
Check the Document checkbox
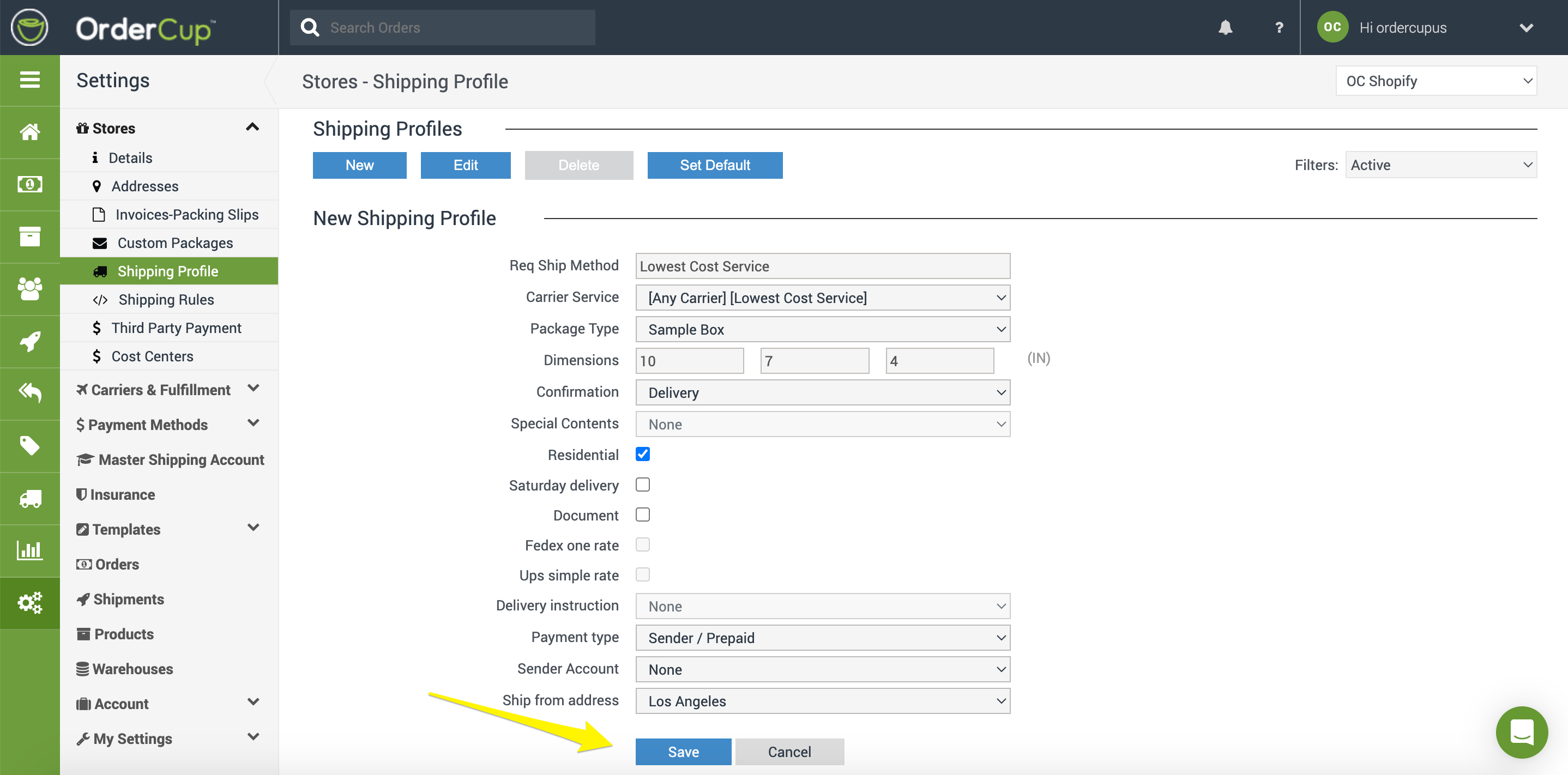(642, 514)
